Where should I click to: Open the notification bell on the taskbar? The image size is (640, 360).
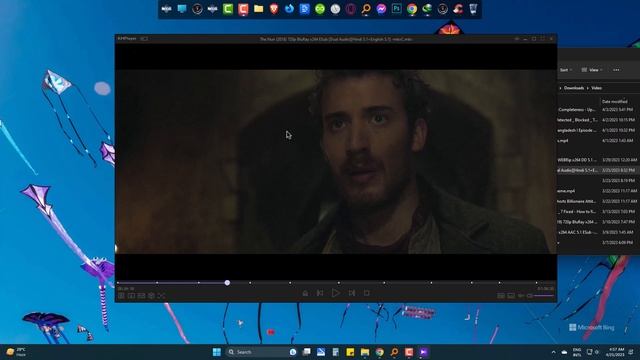click(631, 352)
